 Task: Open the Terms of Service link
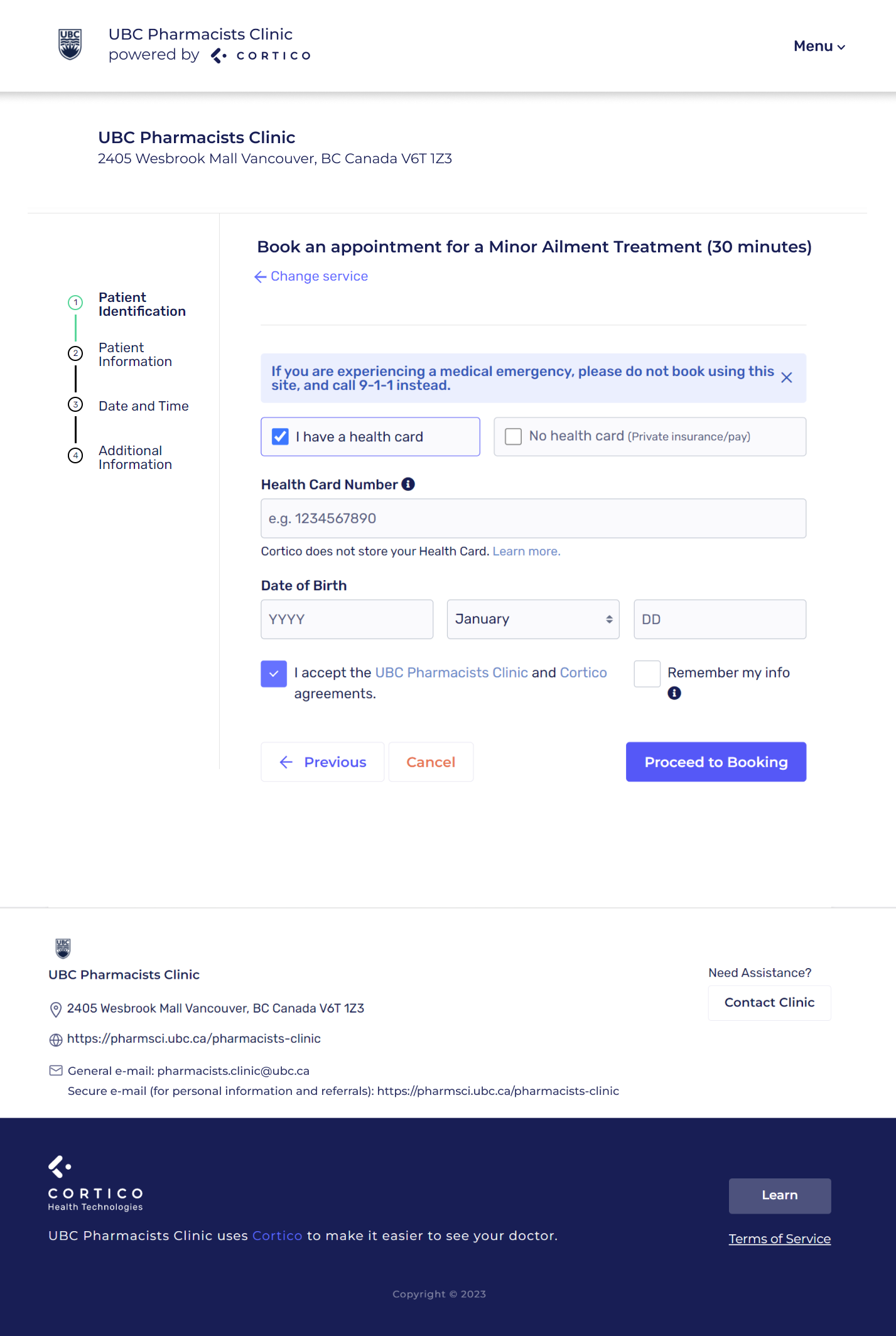[x=779, y=1239]
